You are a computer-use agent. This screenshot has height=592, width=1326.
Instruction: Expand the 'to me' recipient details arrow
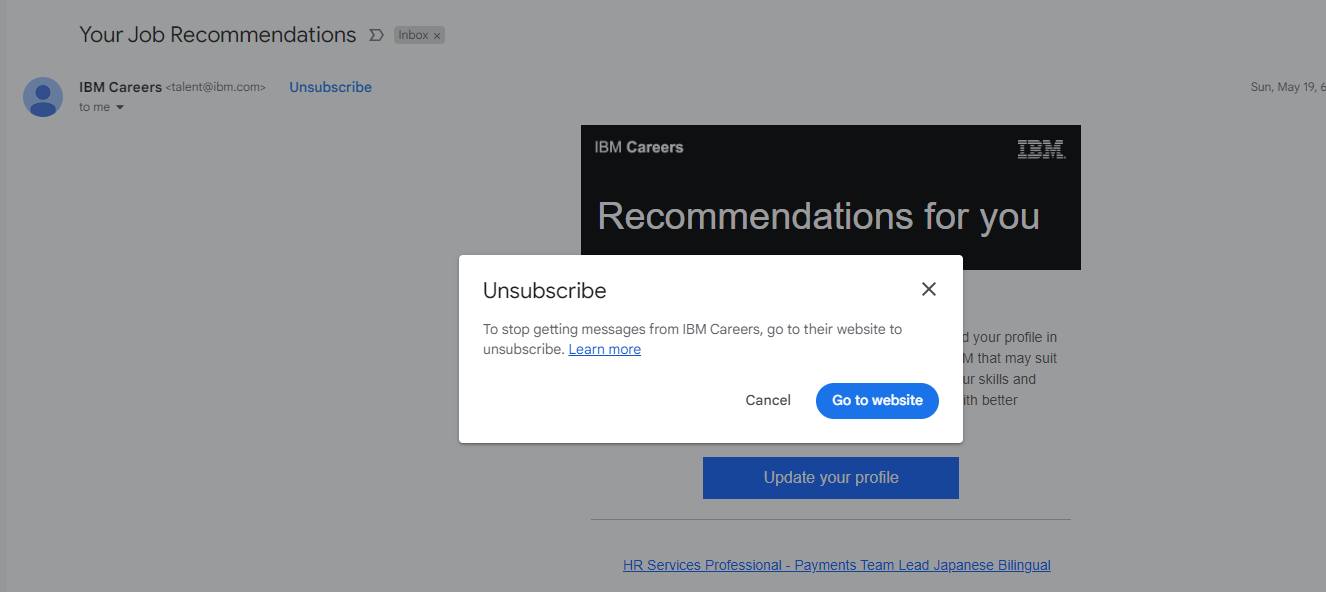click(120, 107)
